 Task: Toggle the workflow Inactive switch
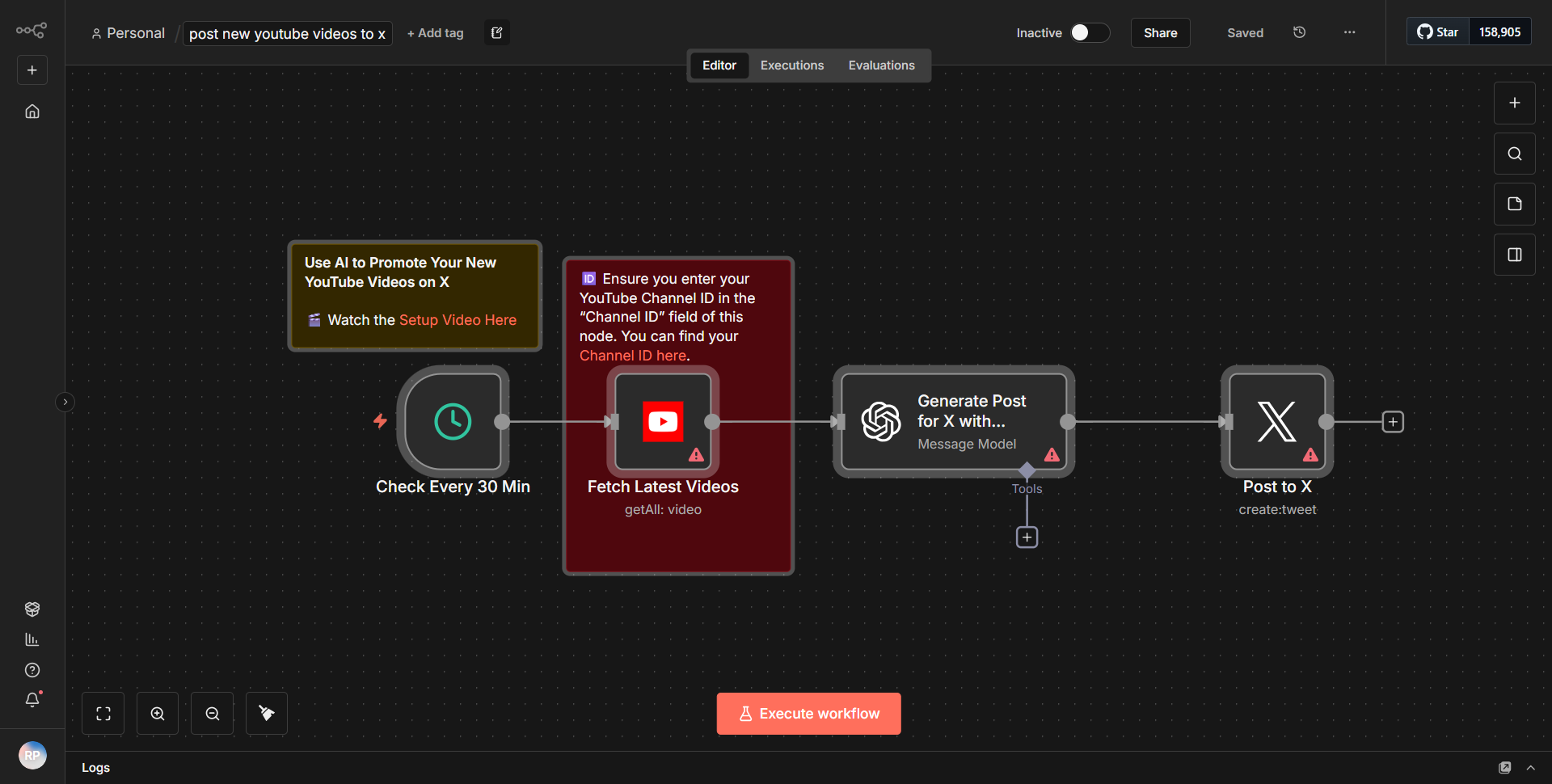point(1090,32)
